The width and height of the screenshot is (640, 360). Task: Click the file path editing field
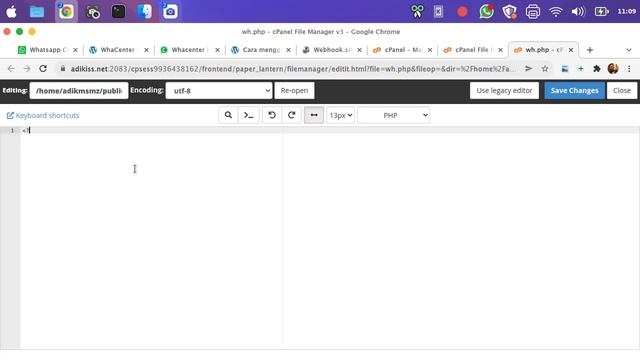79,91
